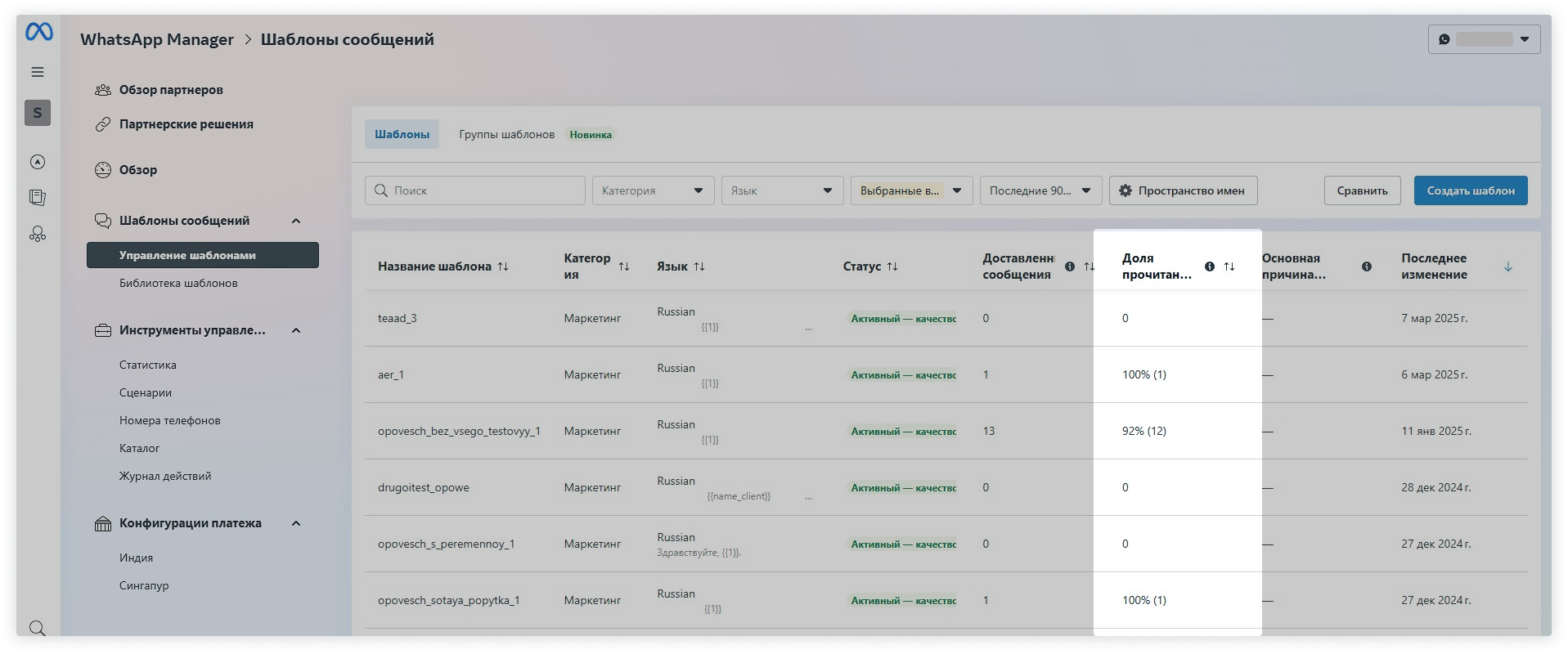The height and width of the screenshot is (654, 1568).
Task: Sort templates by Статус column arrows
Action: [x=892, y=267]
